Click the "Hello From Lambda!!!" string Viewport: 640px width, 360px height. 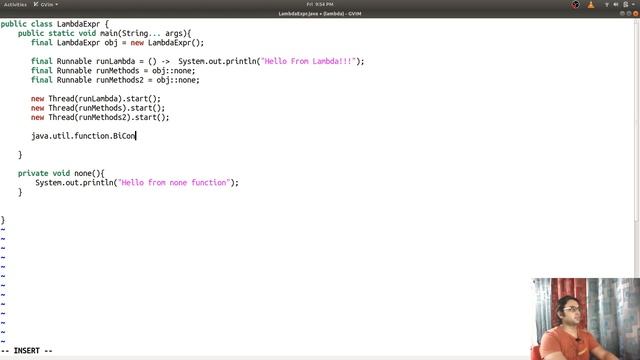tap(308, 61)
